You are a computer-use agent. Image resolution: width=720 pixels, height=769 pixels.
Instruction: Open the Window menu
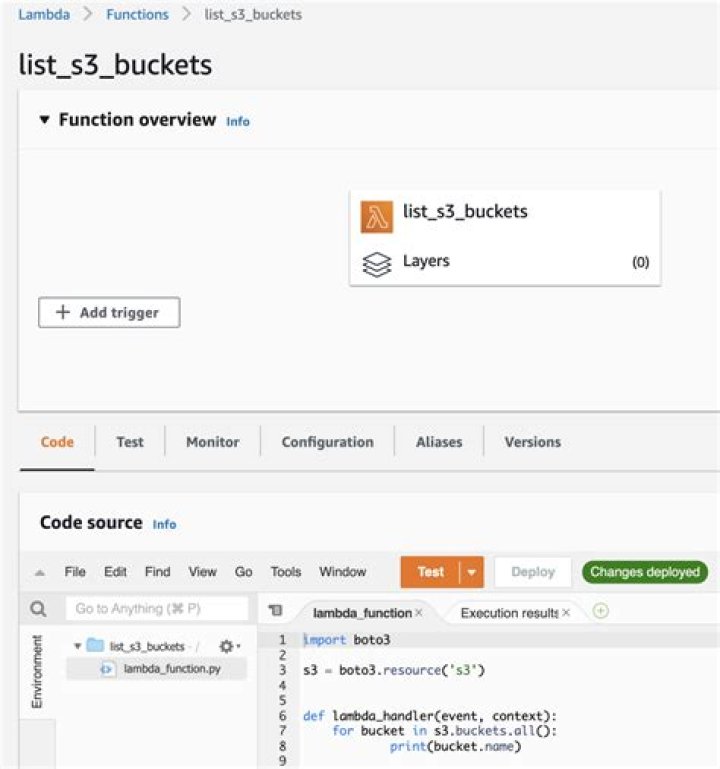point(342,572)
